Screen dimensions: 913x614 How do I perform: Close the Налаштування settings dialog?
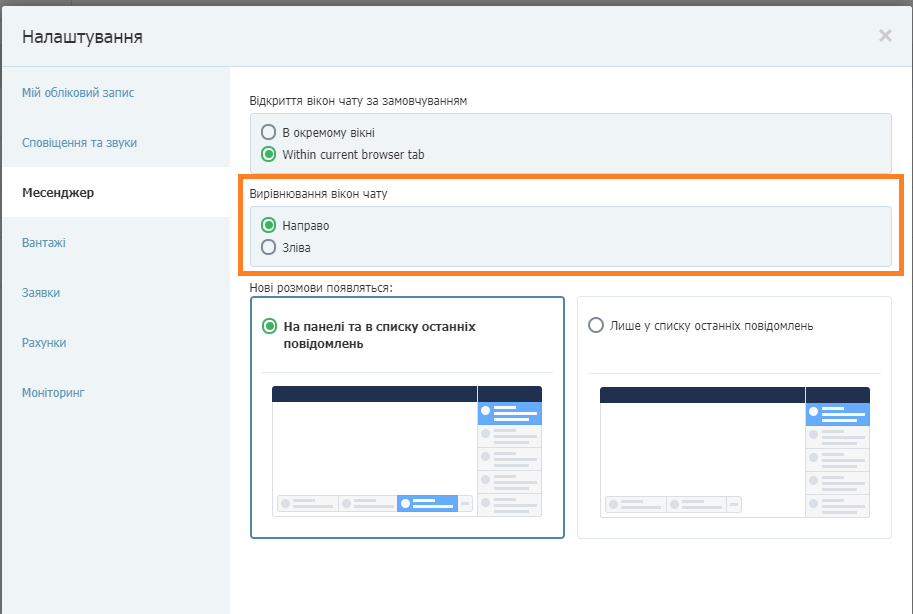885,36
